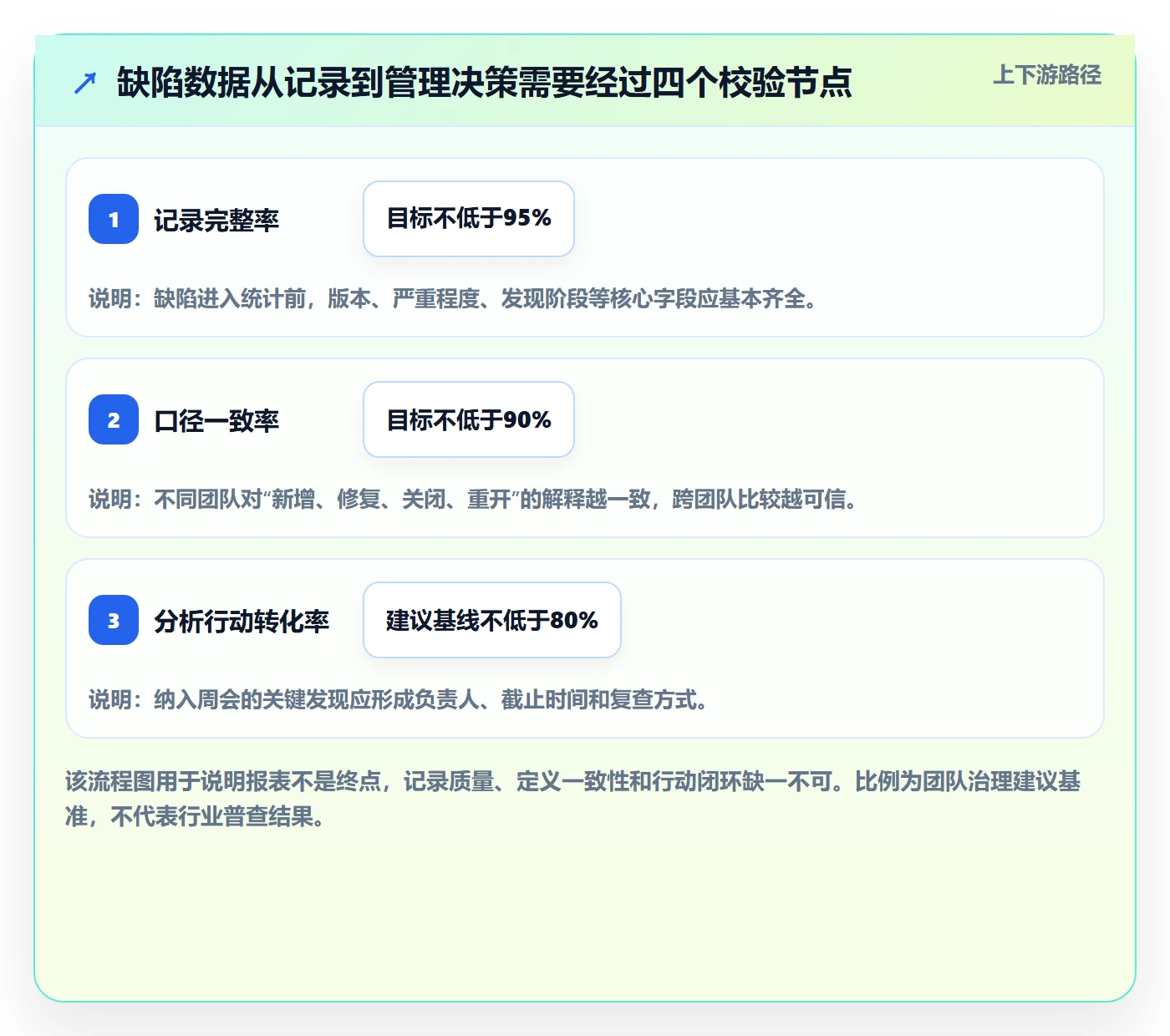Click the description starting 说明：缺陷进入统计前
Screen dimensions: 1170x1036
point(453,298)
